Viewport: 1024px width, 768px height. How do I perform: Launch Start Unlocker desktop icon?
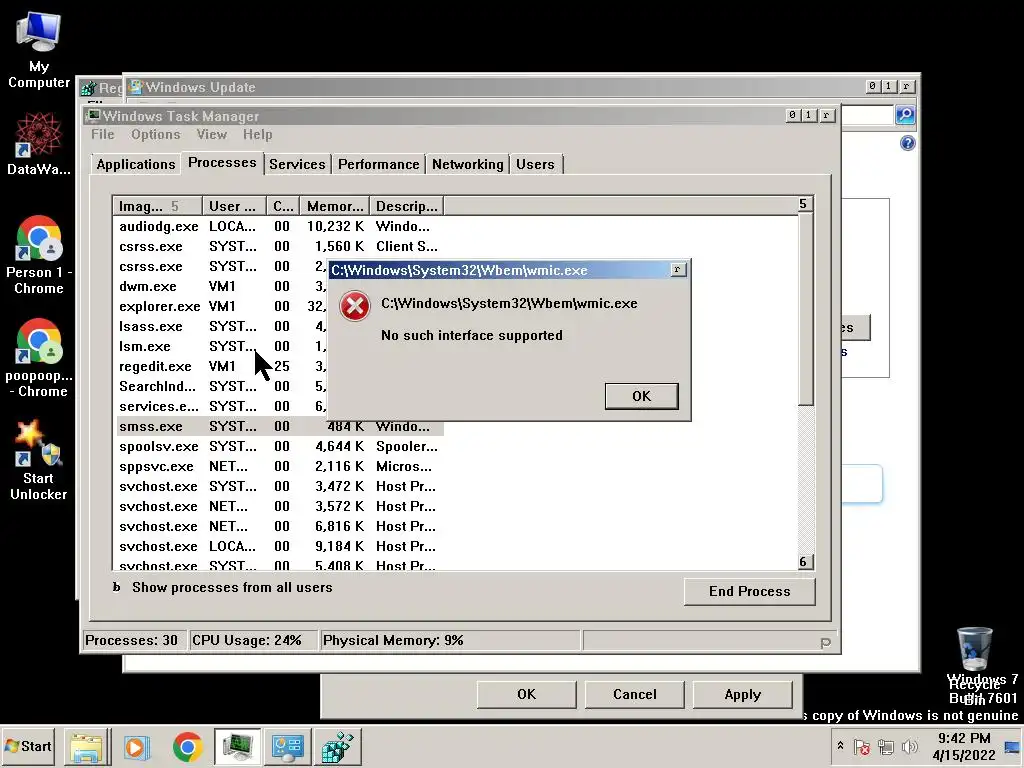click(x=39, y=461)
